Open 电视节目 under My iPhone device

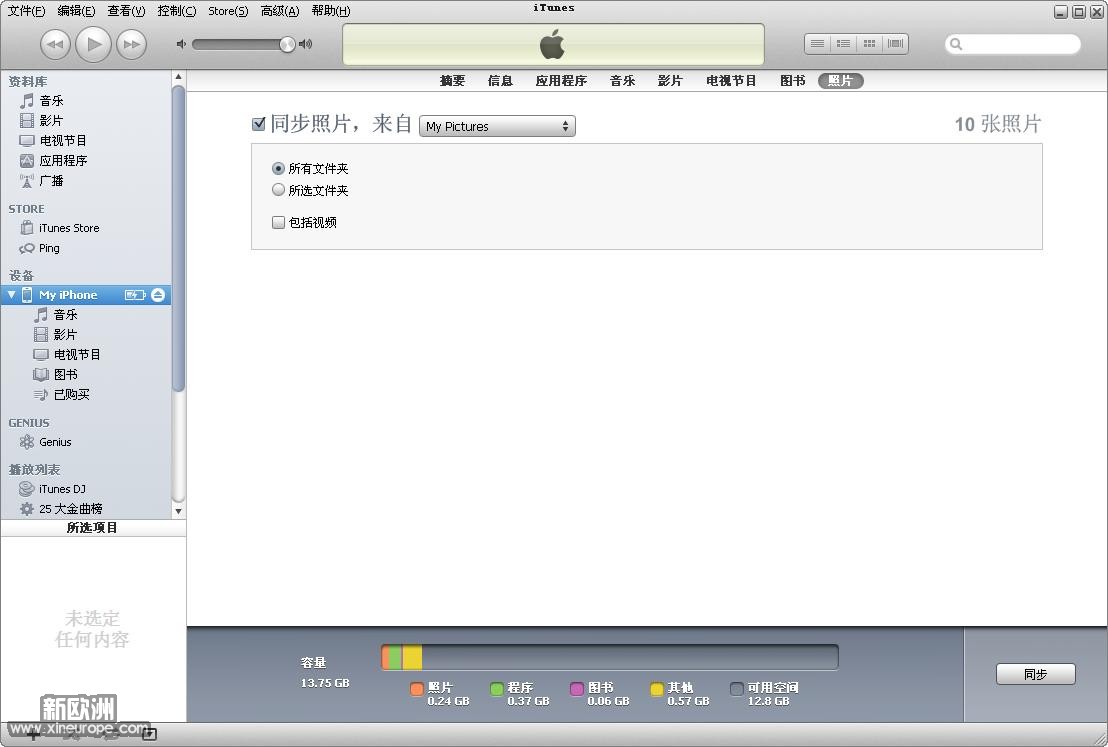coord(68,354)
